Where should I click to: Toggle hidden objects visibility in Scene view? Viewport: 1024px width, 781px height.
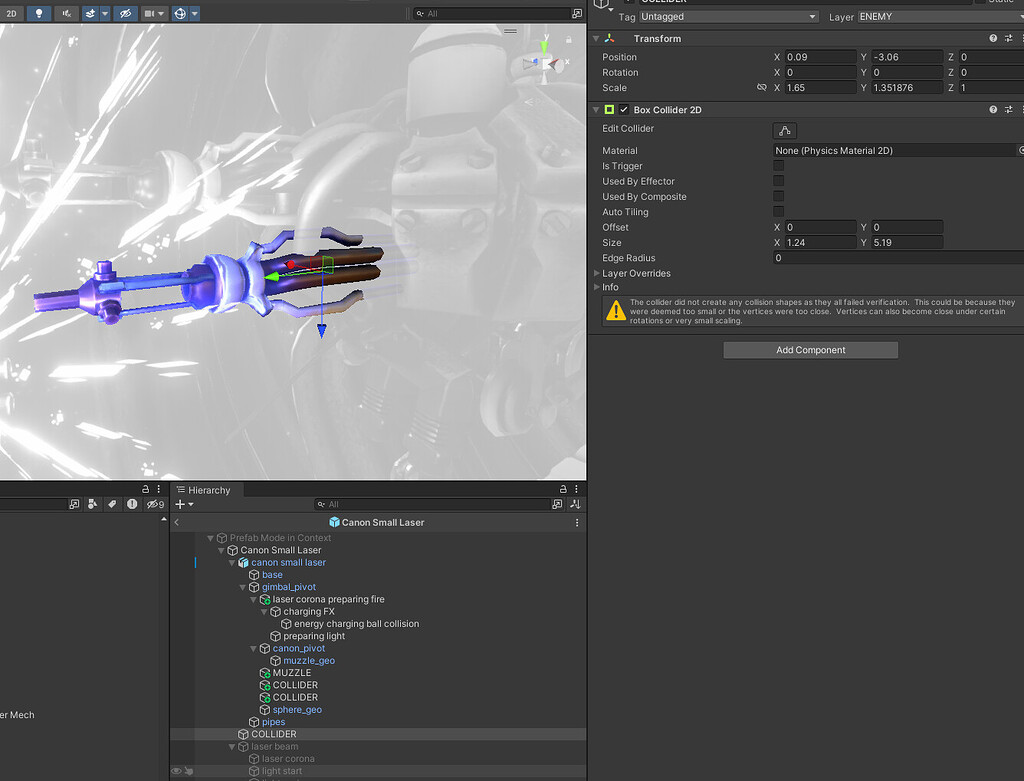[125, 13]
